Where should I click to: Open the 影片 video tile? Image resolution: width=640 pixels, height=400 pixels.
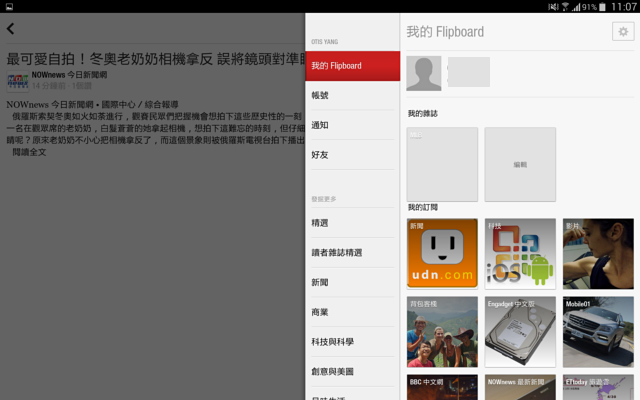point(598,253)
